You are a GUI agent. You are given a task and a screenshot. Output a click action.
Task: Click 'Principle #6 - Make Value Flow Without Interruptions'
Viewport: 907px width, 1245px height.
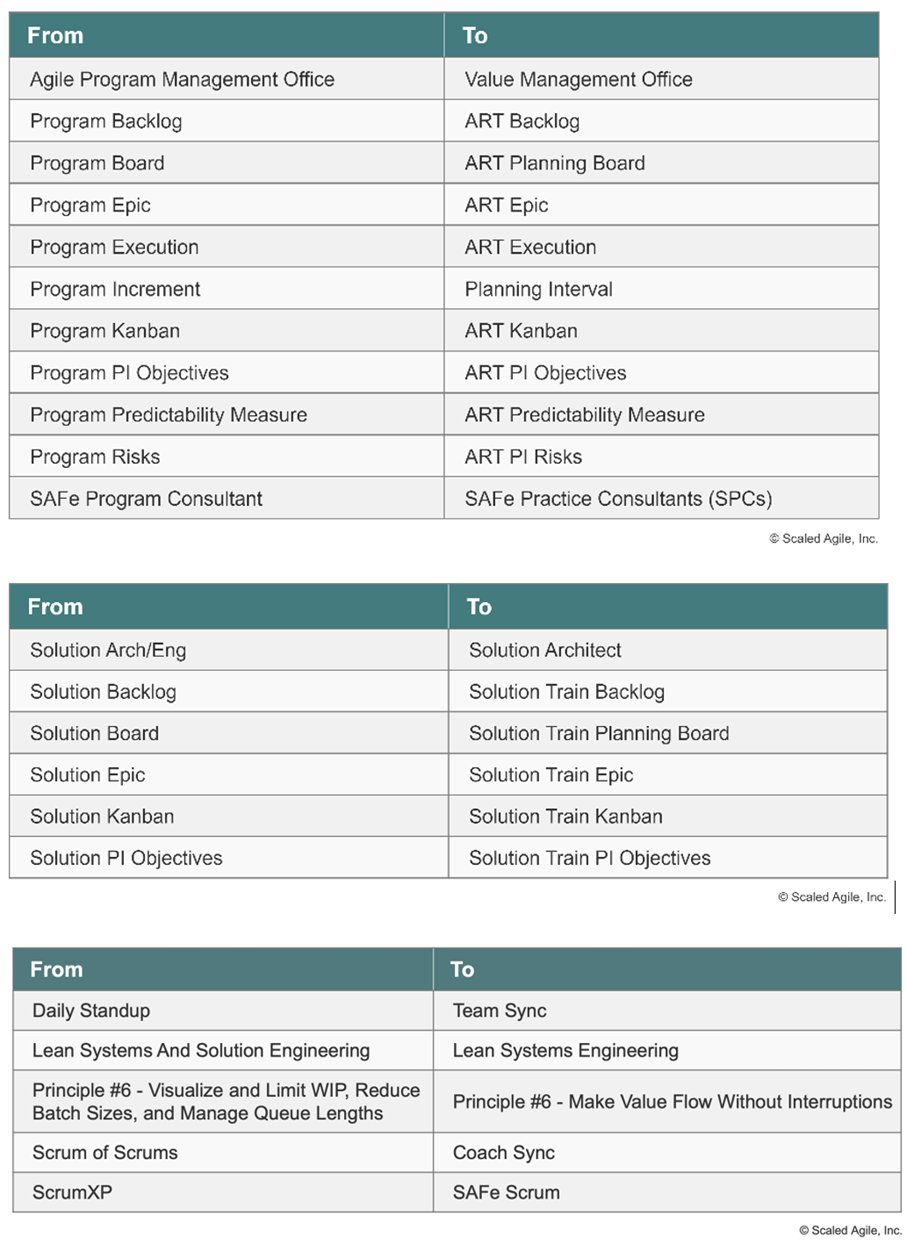point(672,1101)
